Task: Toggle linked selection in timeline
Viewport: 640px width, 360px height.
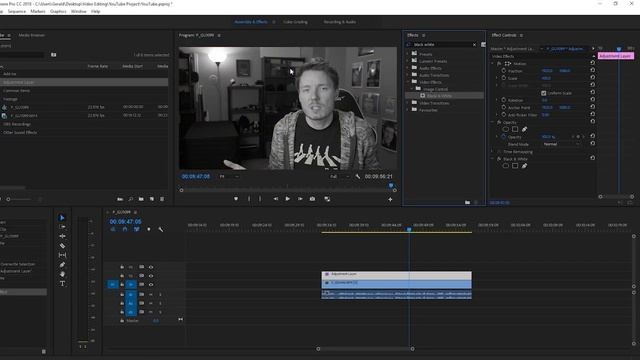Action: coord(137,229)
